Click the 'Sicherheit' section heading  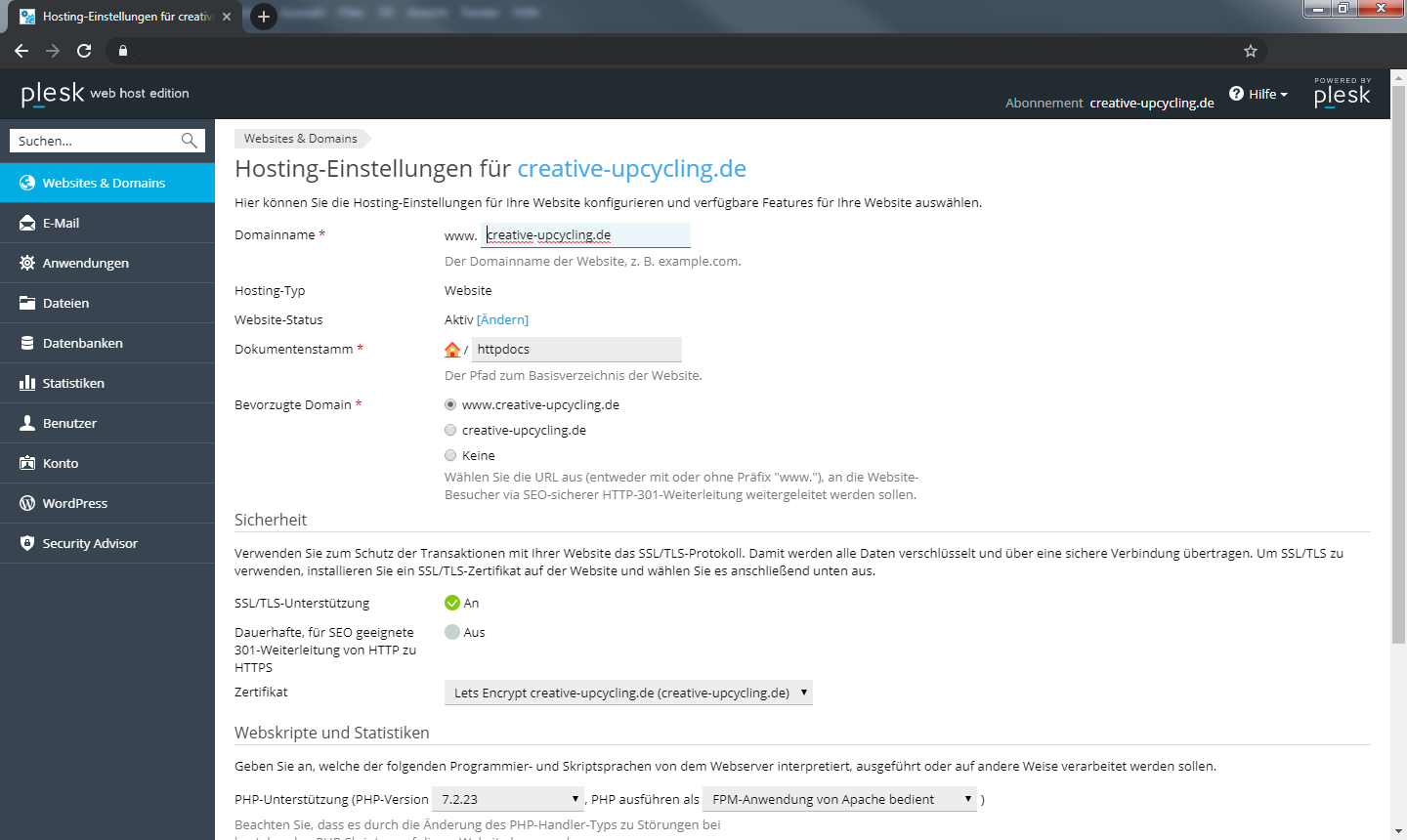[x=271, y=520]
